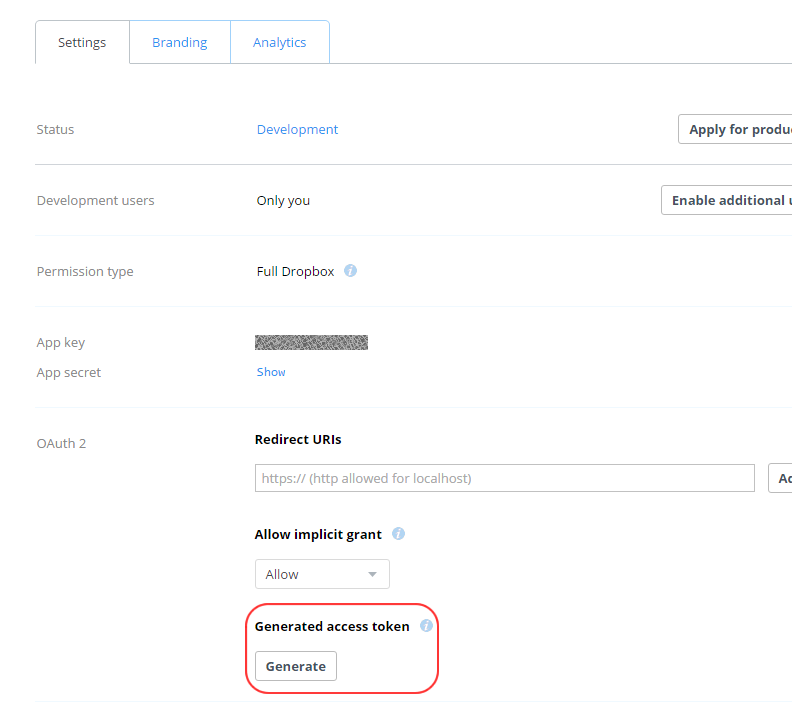Viewport: 792px width, 720px height.
Task: Click the Full Dropbox permission info icon
Action: tap(350, 271)
